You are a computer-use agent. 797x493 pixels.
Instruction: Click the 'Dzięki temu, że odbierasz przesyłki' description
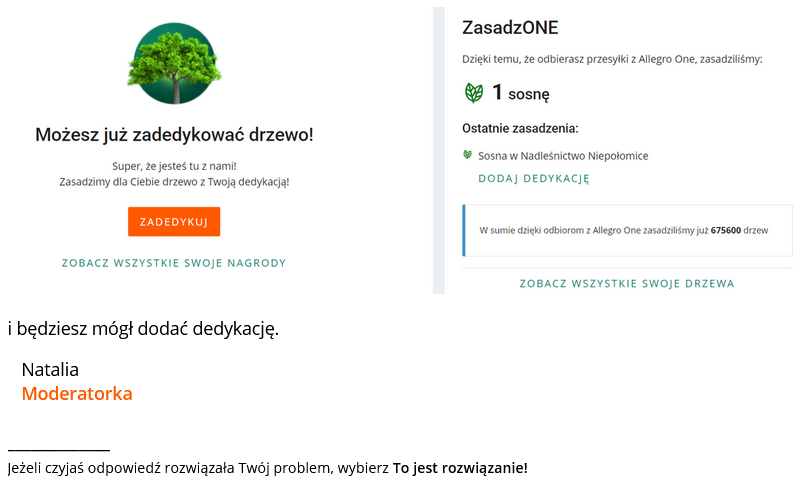[612, 60]
